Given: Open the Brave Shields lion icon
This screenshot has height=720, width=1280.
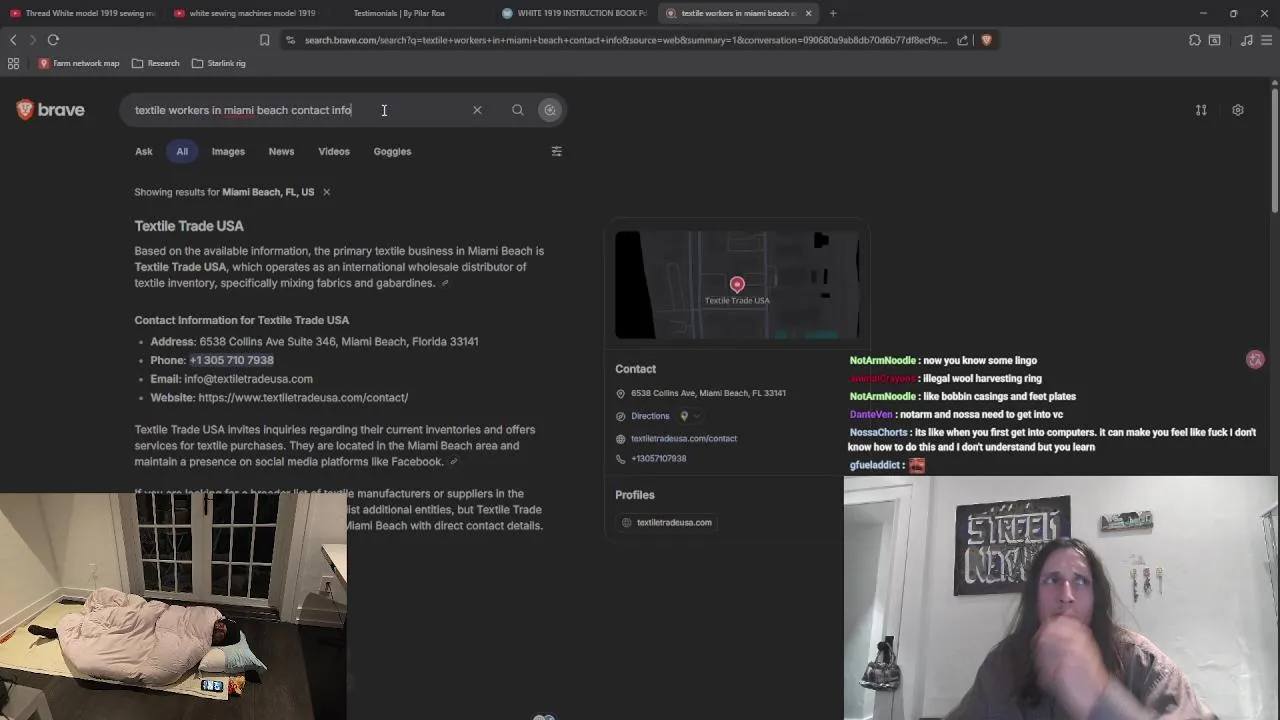Looking at the screenshot, I should tap(986, 40).
